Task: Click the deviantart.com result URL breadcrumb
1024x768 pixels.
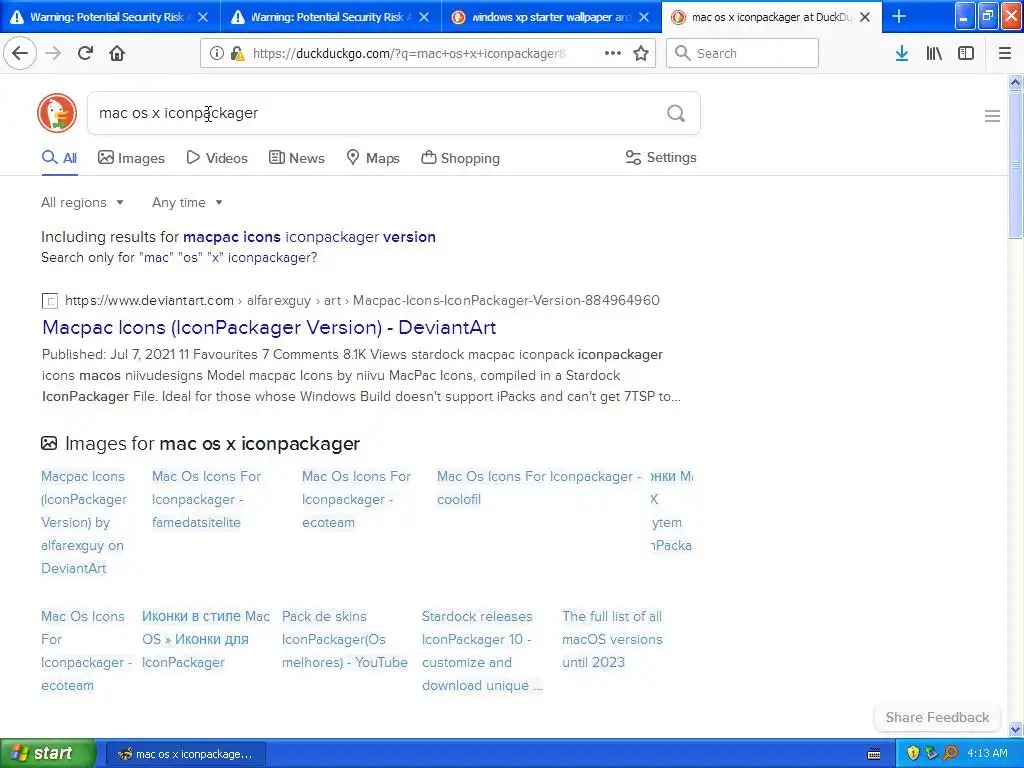Action: click(x=362, y=300)
